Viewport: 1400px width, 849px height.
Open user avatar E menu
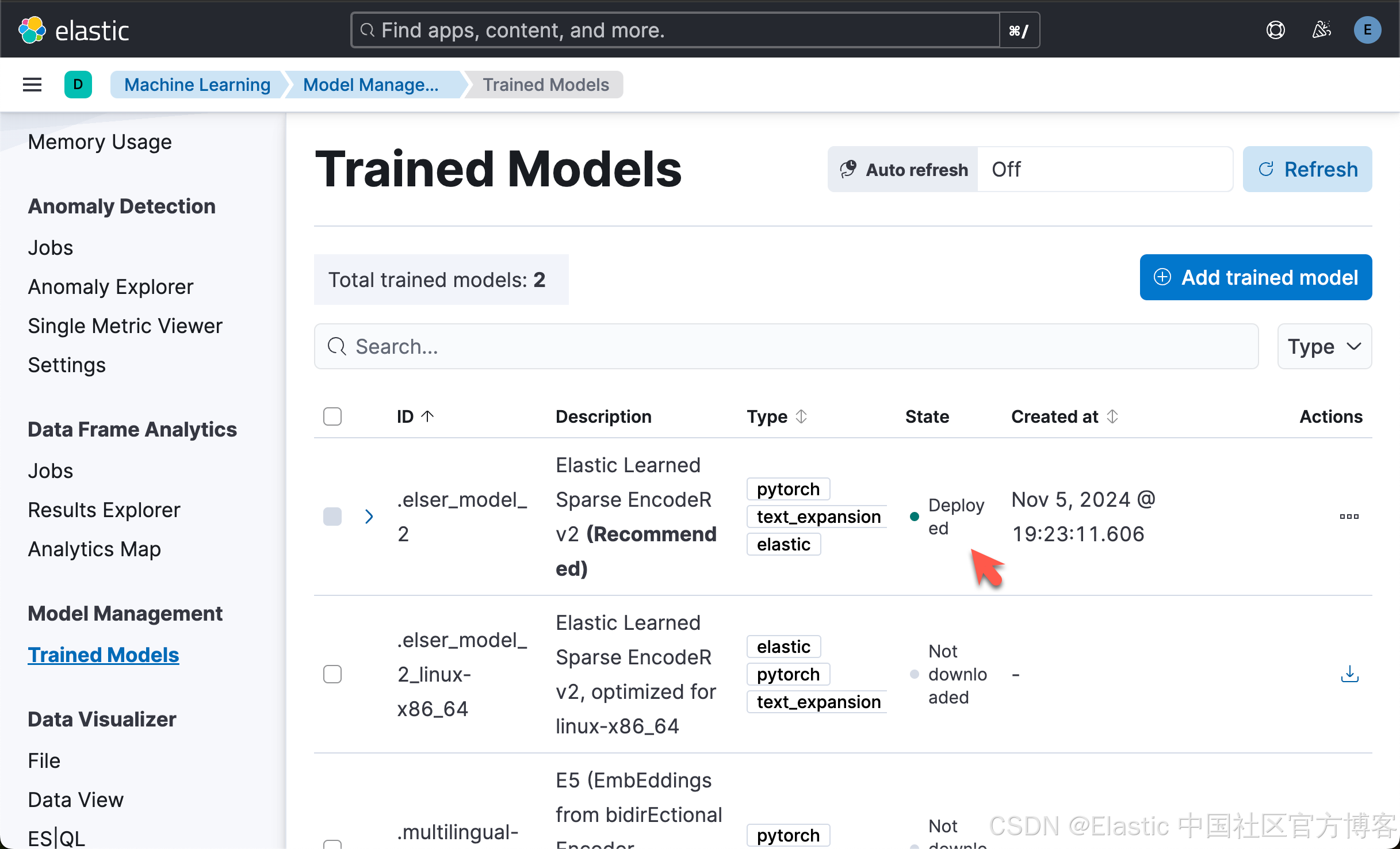pos(1367,30)
